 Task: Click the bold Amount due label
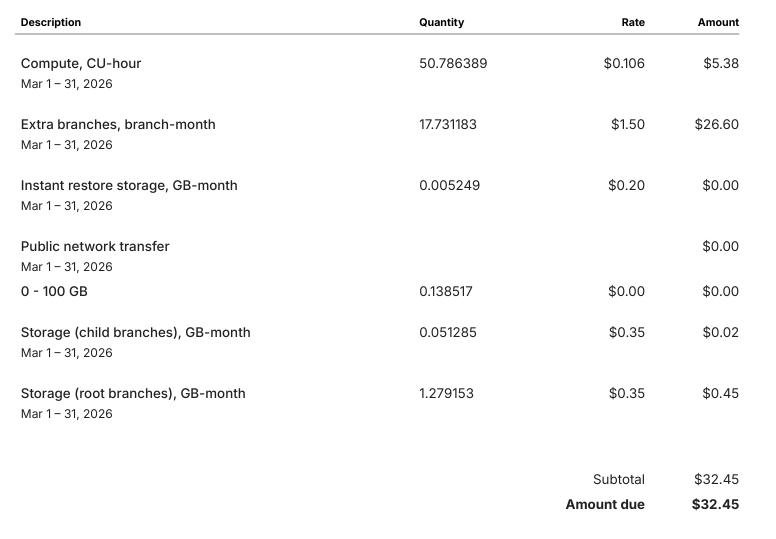(x=605, y=504)
